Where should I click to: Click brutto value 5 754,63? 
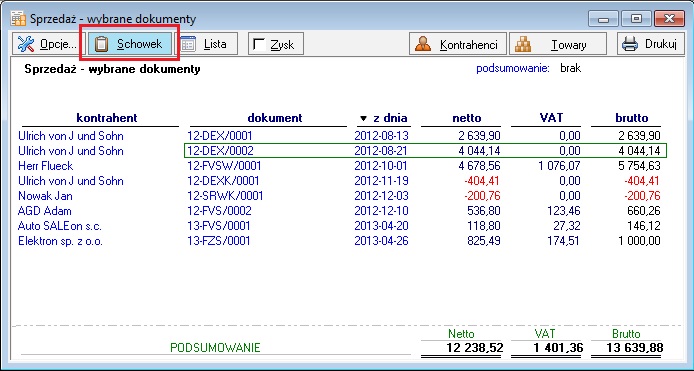(x=640, y=166)
